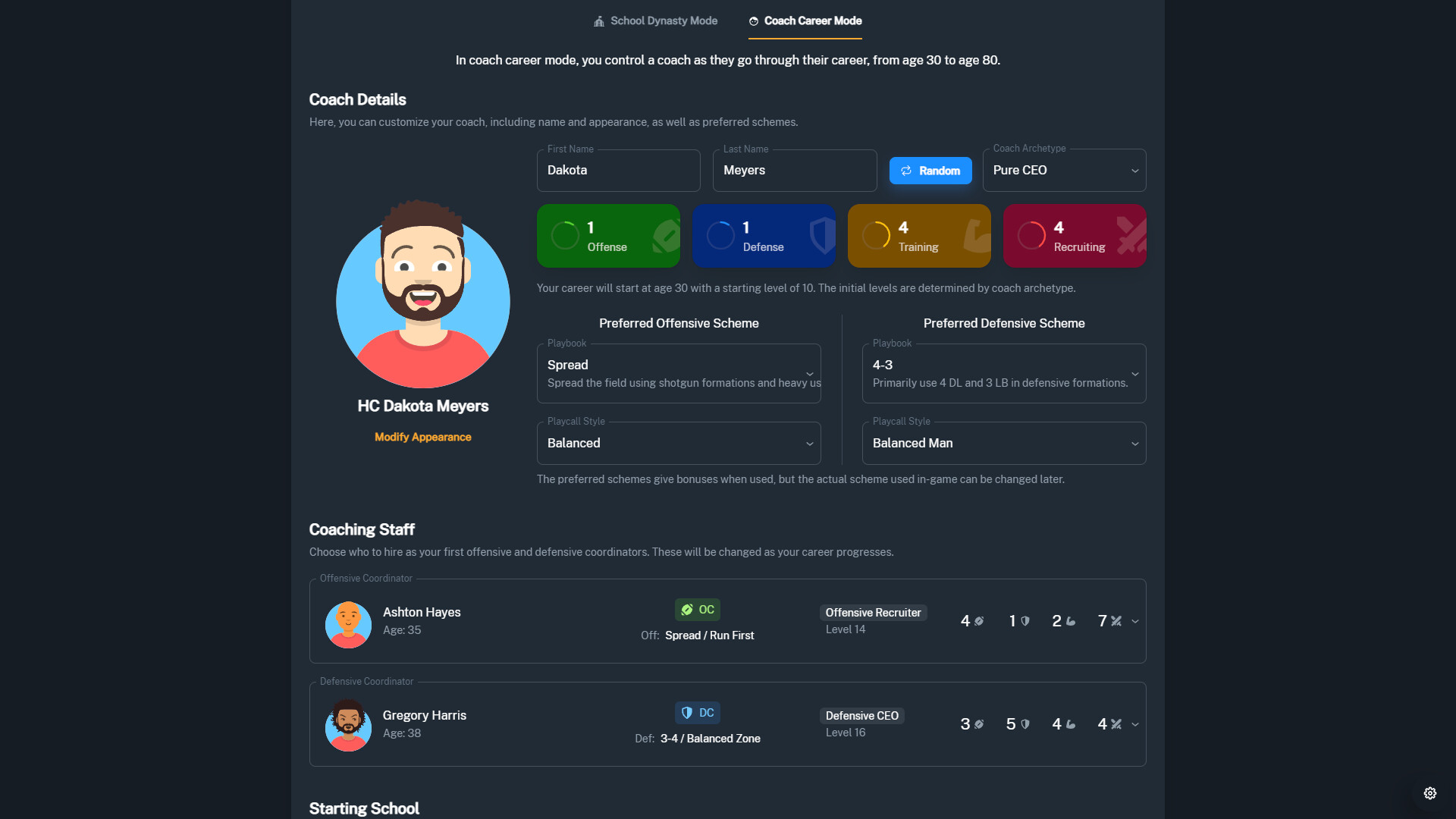Click Ashton Hayes's recruiting rating icon
This screenshot has height=819, width=1456.
tap(1116, 621)
